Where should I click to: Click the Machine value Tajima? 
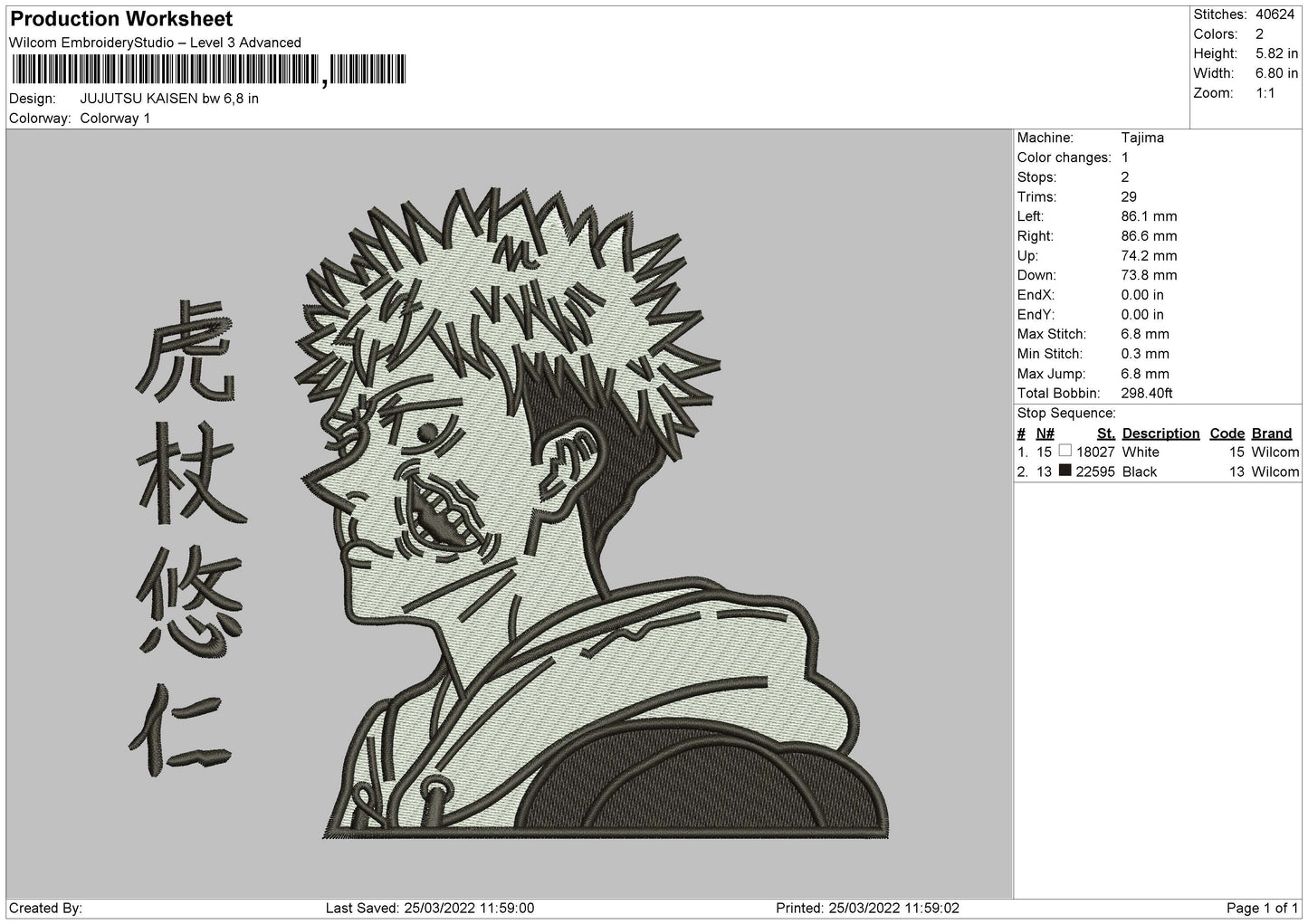1142,138
